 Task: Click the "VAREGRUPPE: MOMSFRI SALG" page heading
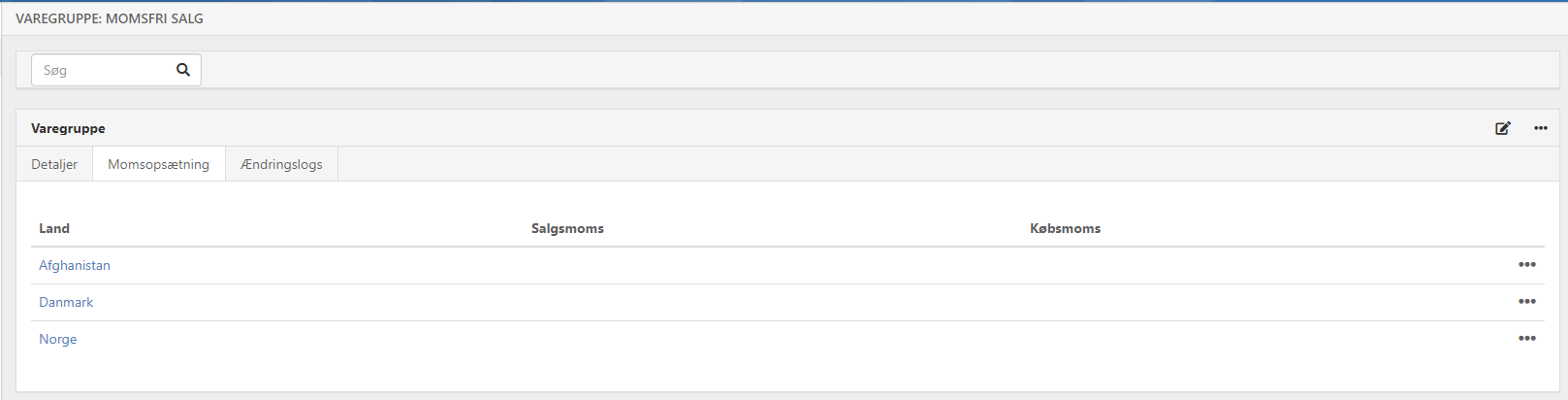click(110, 18)
